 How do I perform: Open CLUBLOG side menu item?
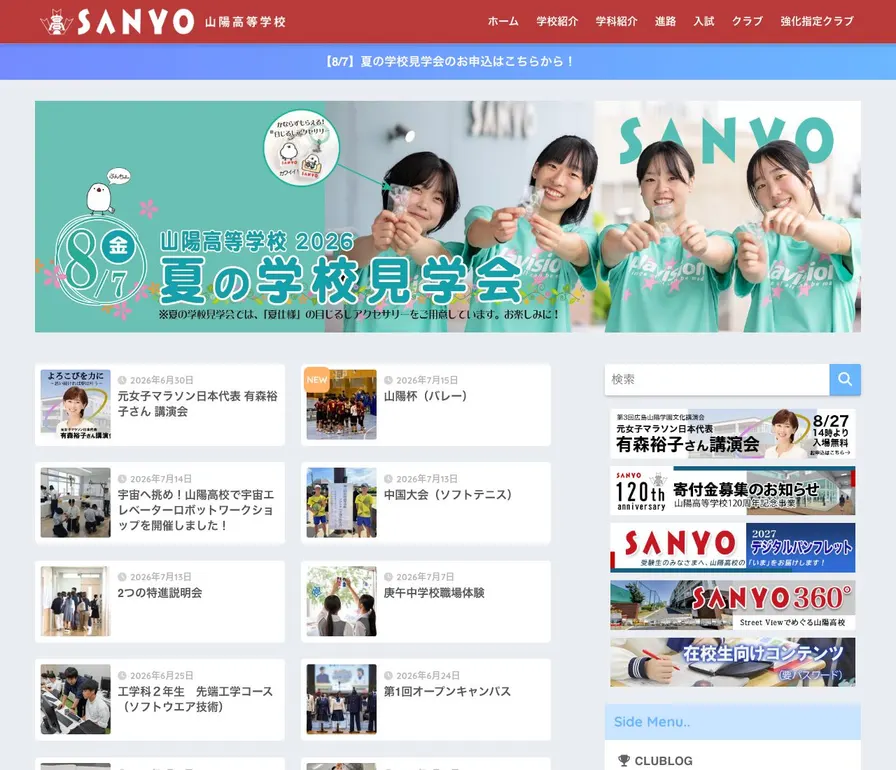tap(663, 761)
